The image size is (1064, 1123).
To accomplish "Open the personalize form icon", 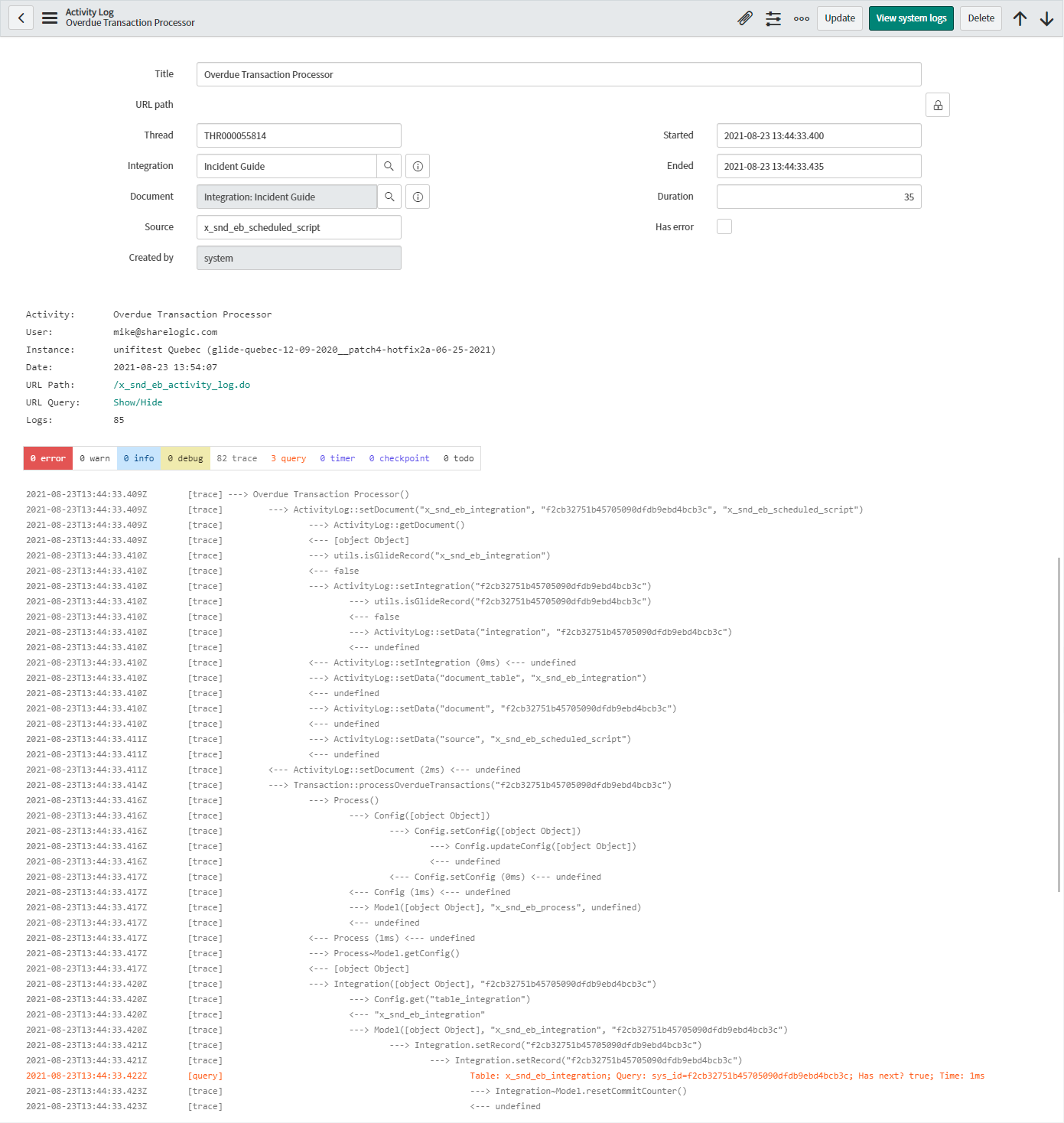I will (773, 18).
